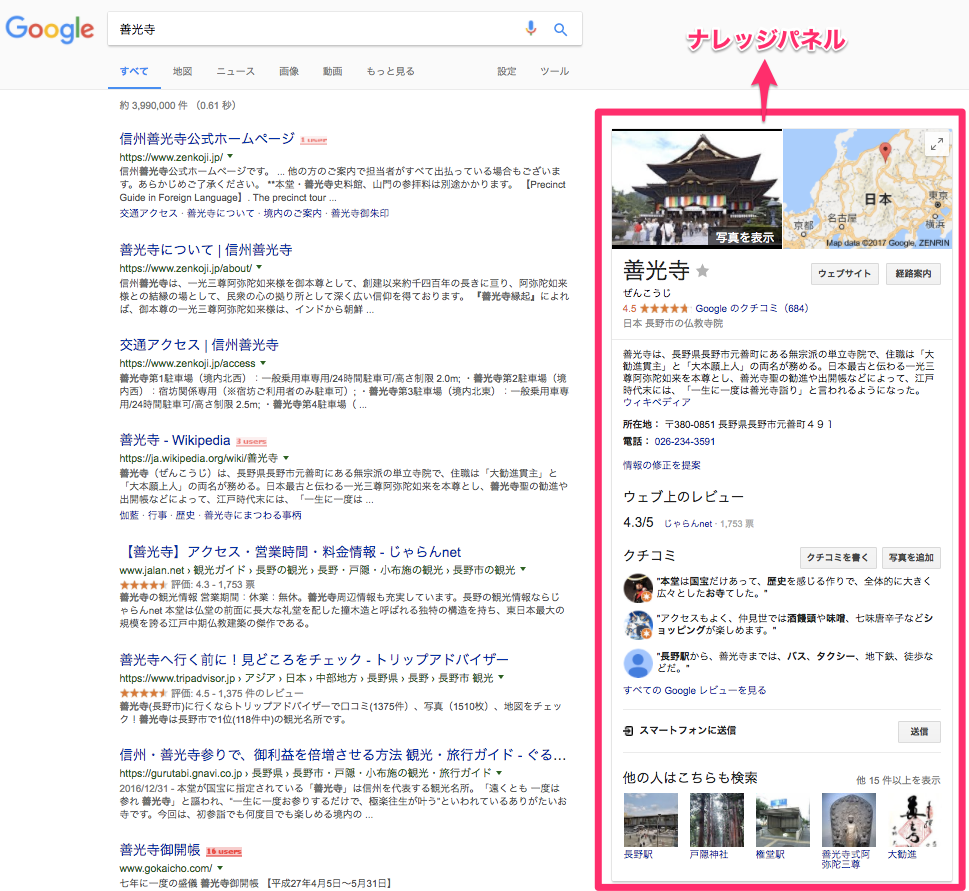Open 信州・善光寺参りで result title

tap(343, 755)
